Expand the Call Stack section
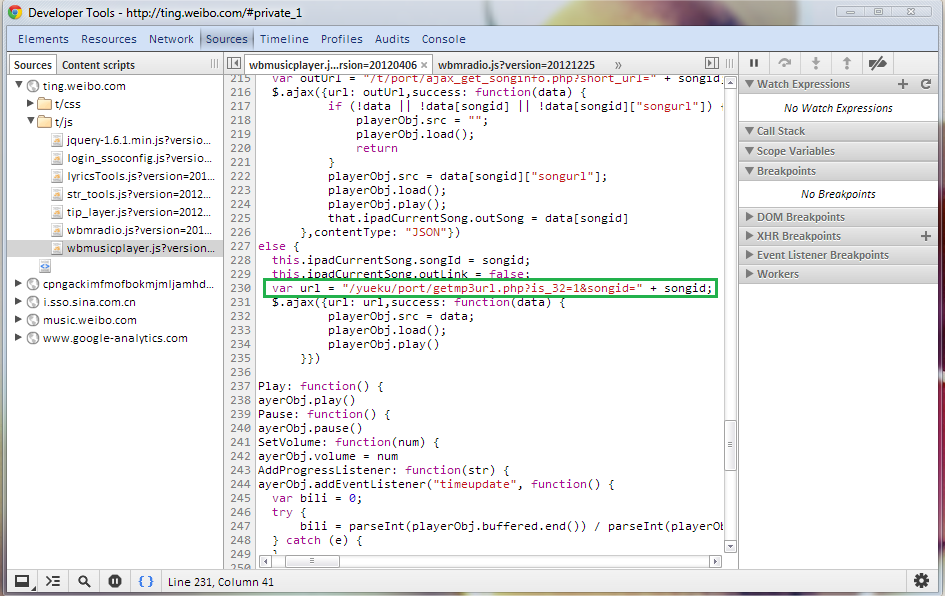 point(780,131)
